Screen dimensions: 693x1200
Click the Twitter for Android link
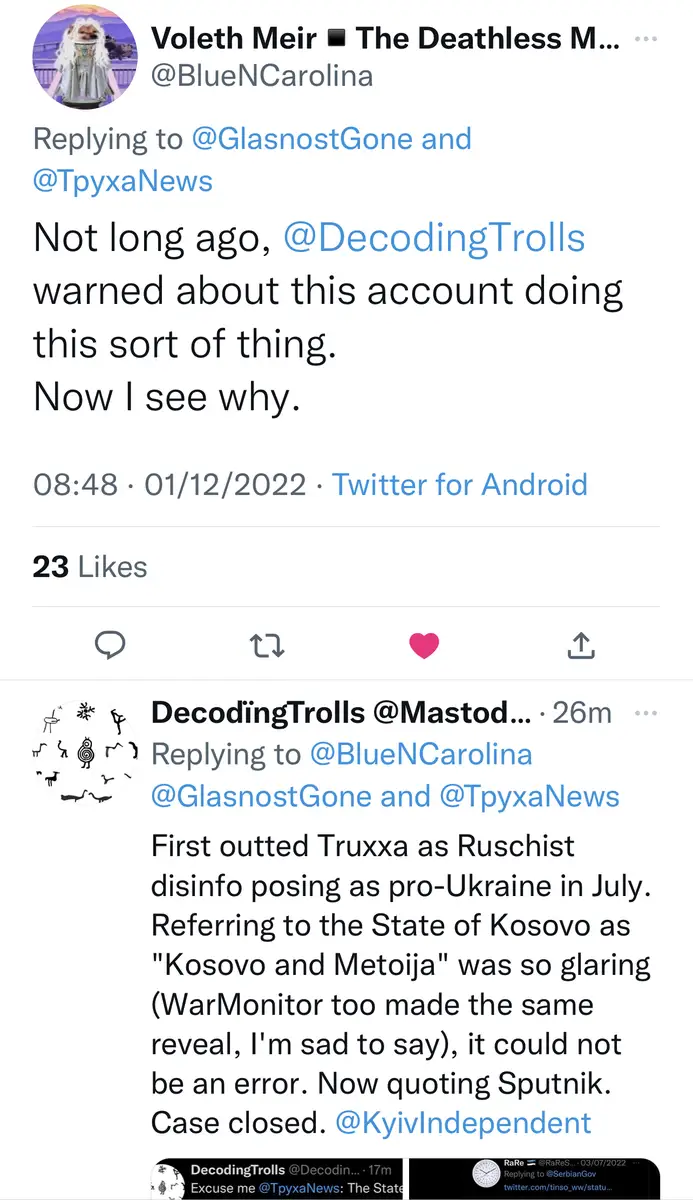tap(459, 485)
